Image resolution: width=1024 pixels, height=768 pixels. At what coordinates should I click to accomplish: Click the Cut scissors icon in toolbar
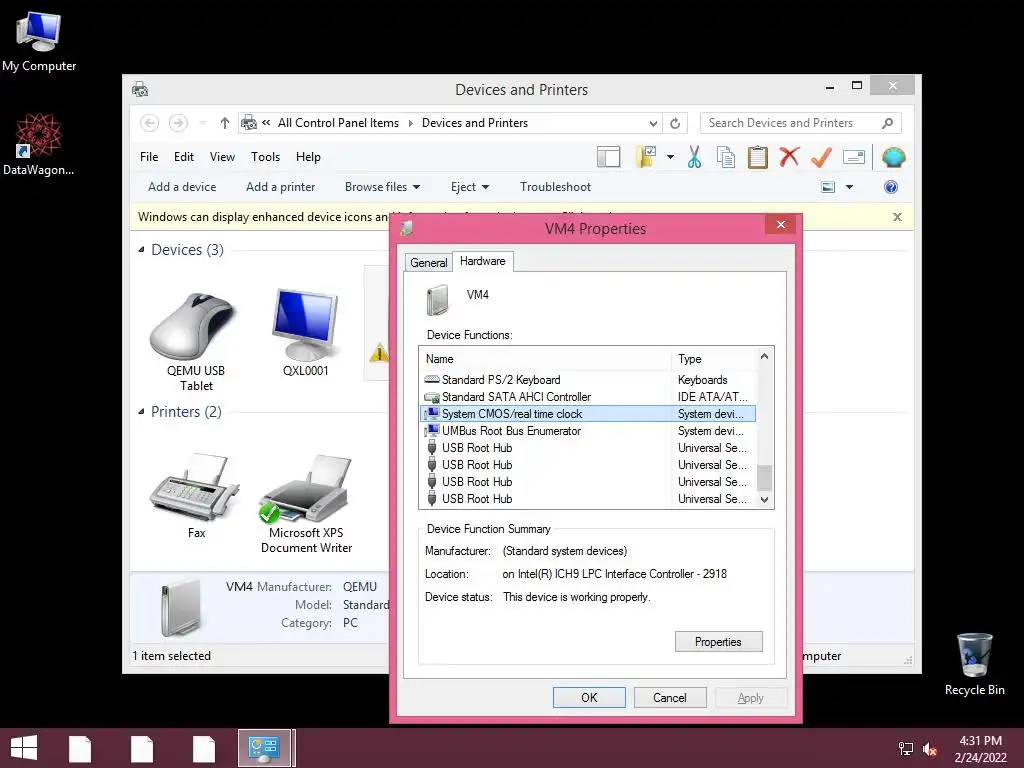(x=694, y=157)
